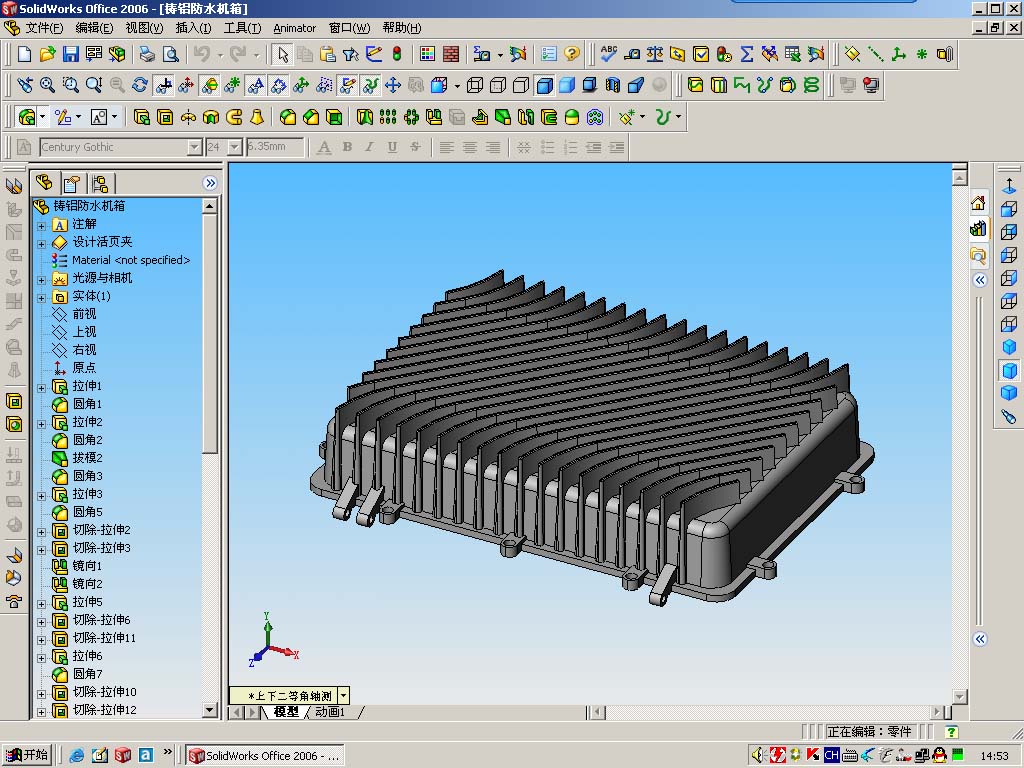The image size is (1024, 768).
Task: Click the Revolved Boss feature icon
Action: [x=188, y=117]
